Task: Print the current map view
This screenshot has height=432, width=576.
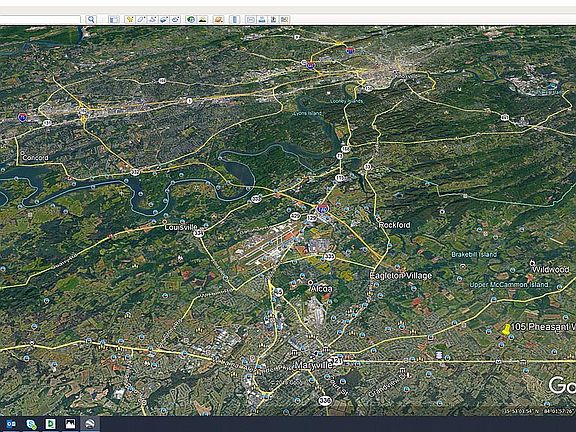Action: tap(262, 19)
